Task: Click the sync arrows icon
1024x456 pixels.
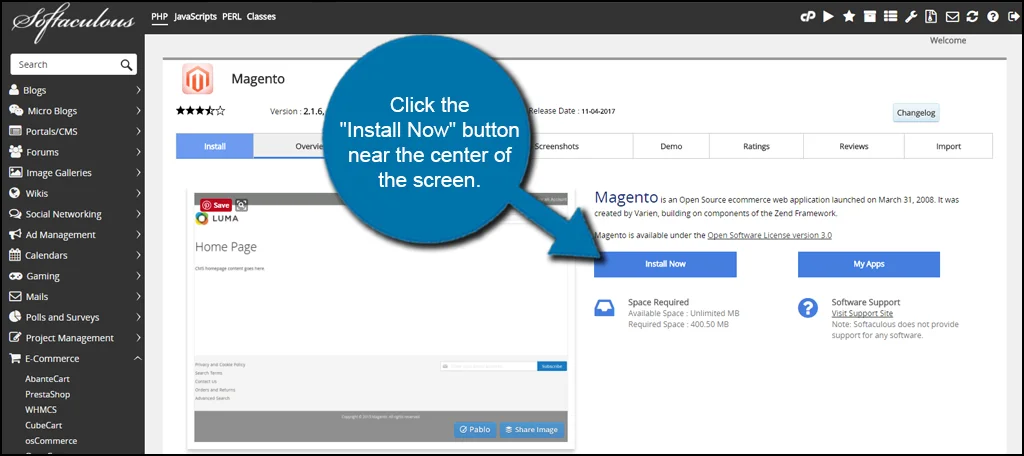Action: 972,17
